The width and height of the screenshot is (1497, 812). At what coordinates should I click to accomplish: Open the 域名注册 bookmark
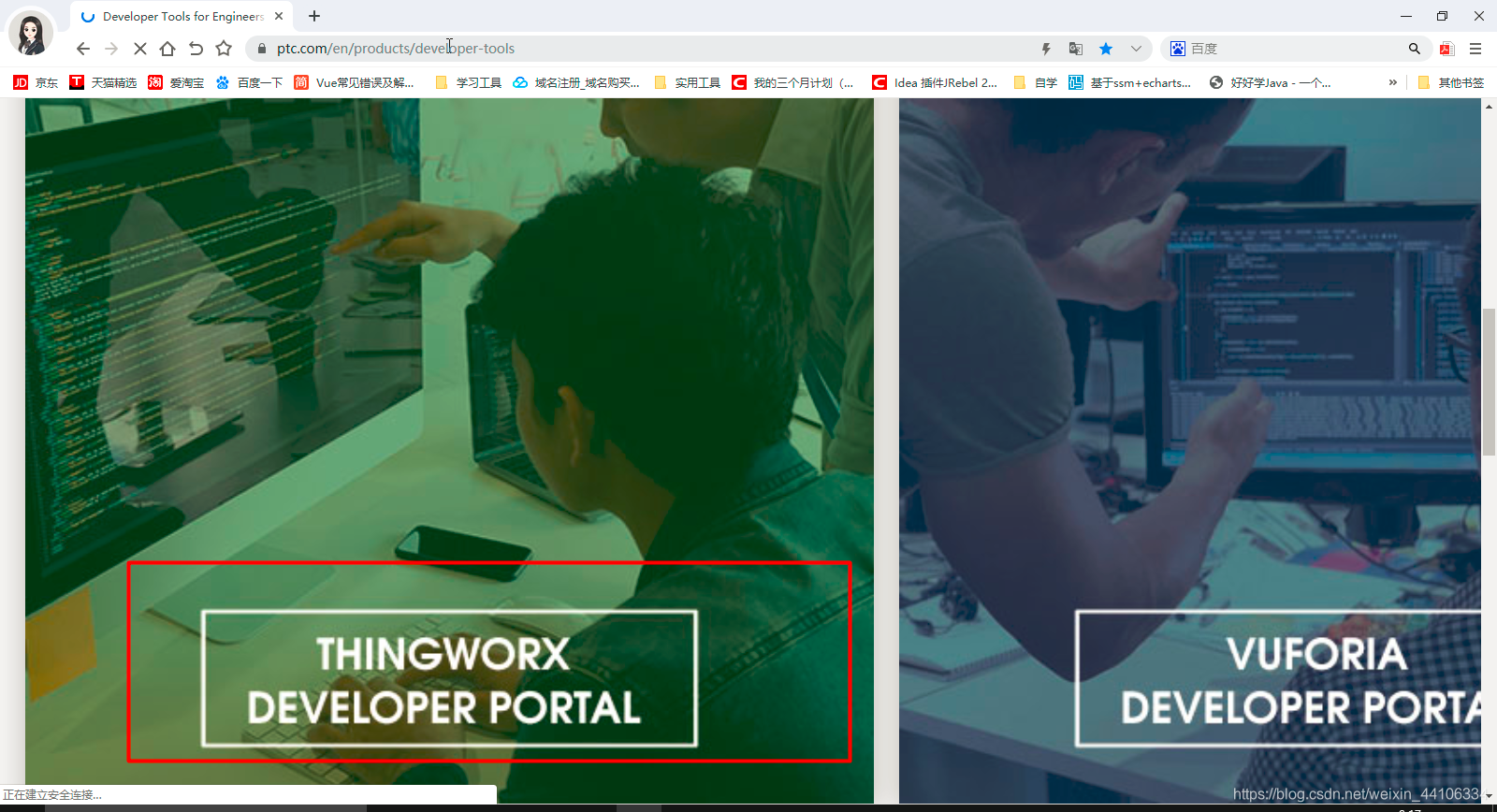click(x=576, y=82)
